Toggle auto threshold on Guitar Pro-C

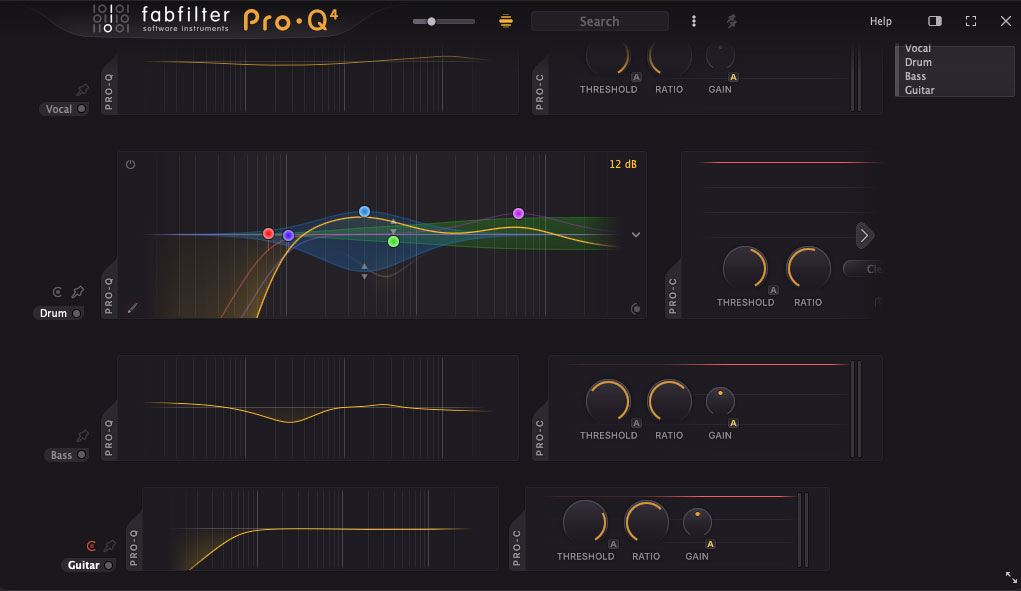coord(613,544)
